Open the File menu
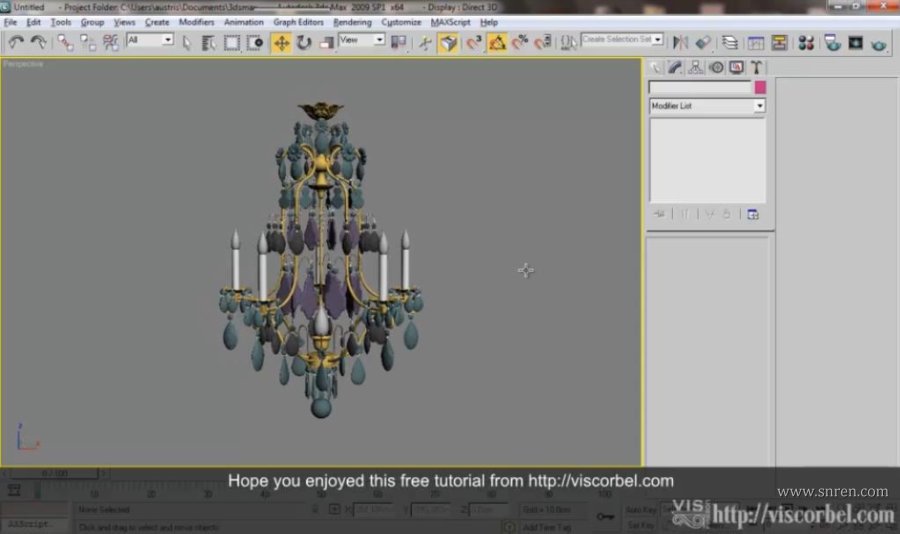900x534 pixels. pyautogui.click(x=10, y=22)
